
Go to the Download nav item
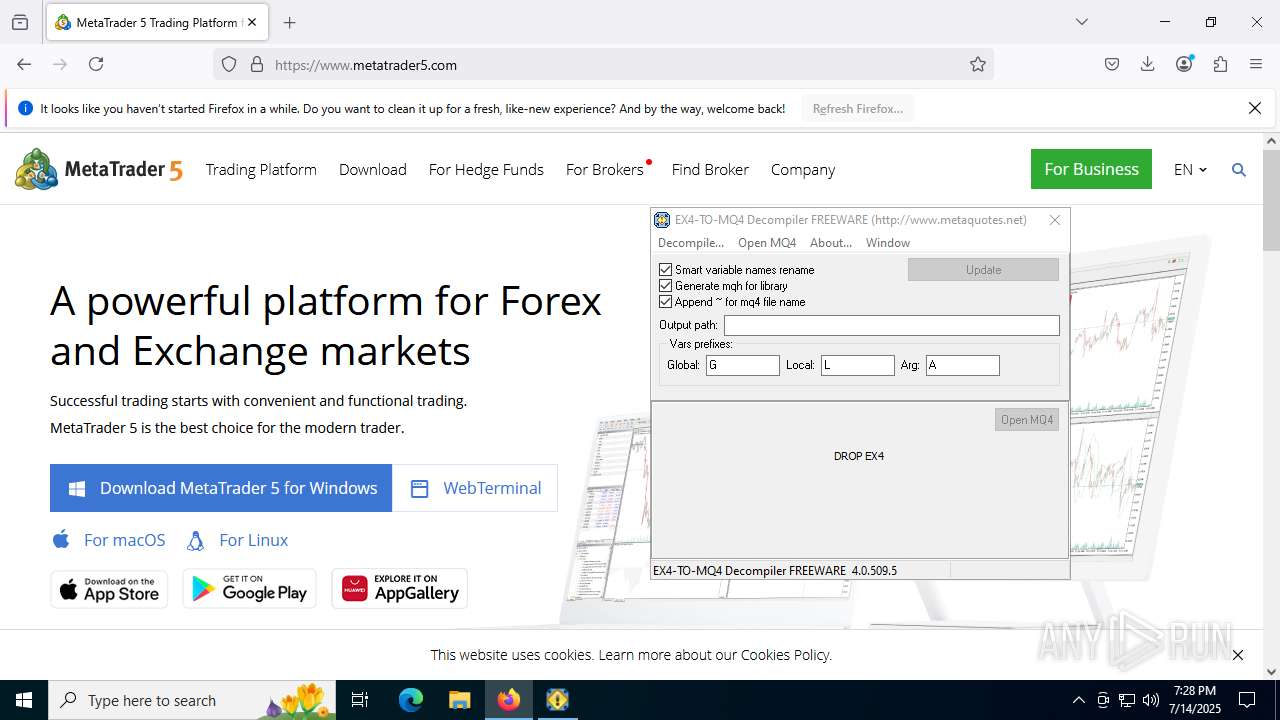[373, 170]
